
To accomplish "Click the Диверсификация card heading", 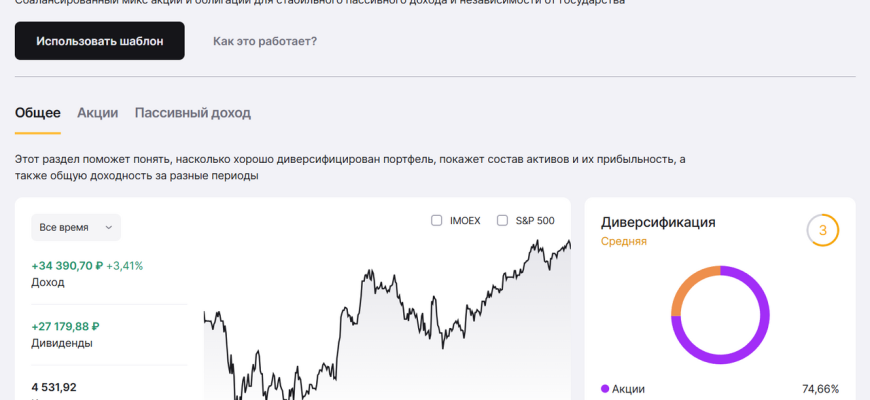I will 658,222.
